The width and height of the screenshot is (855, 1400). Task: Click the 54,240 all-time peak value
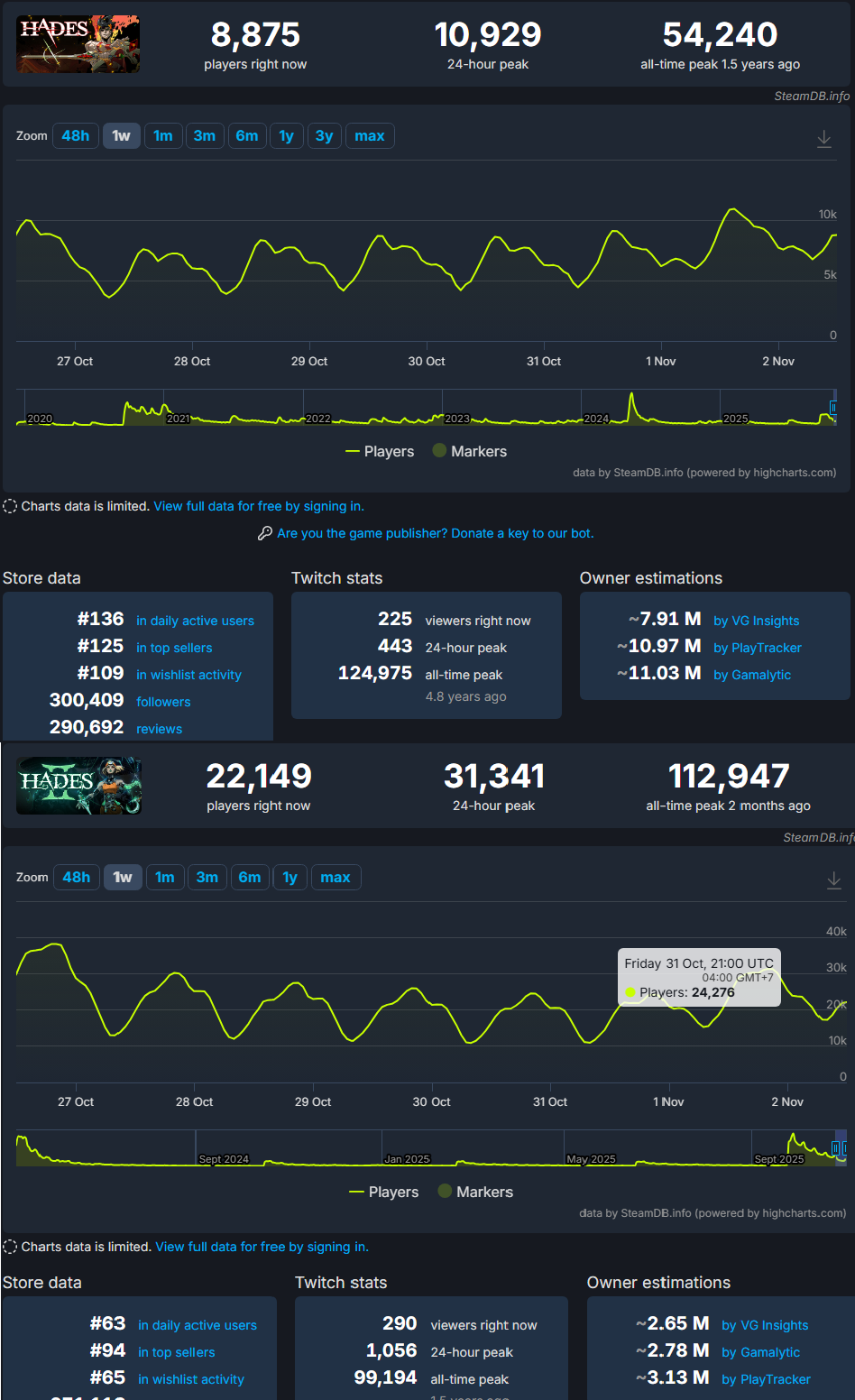[x=720, y=35]
